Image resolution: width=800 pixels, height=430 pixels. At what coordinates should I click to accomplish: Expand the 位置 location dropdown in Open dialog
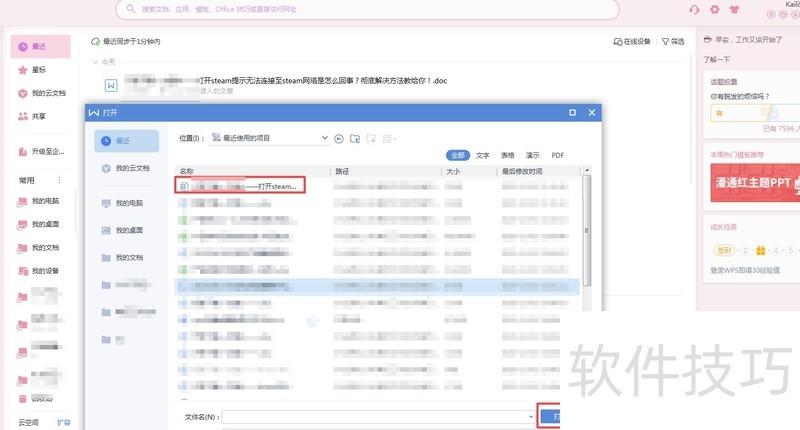tap(324, 138)
